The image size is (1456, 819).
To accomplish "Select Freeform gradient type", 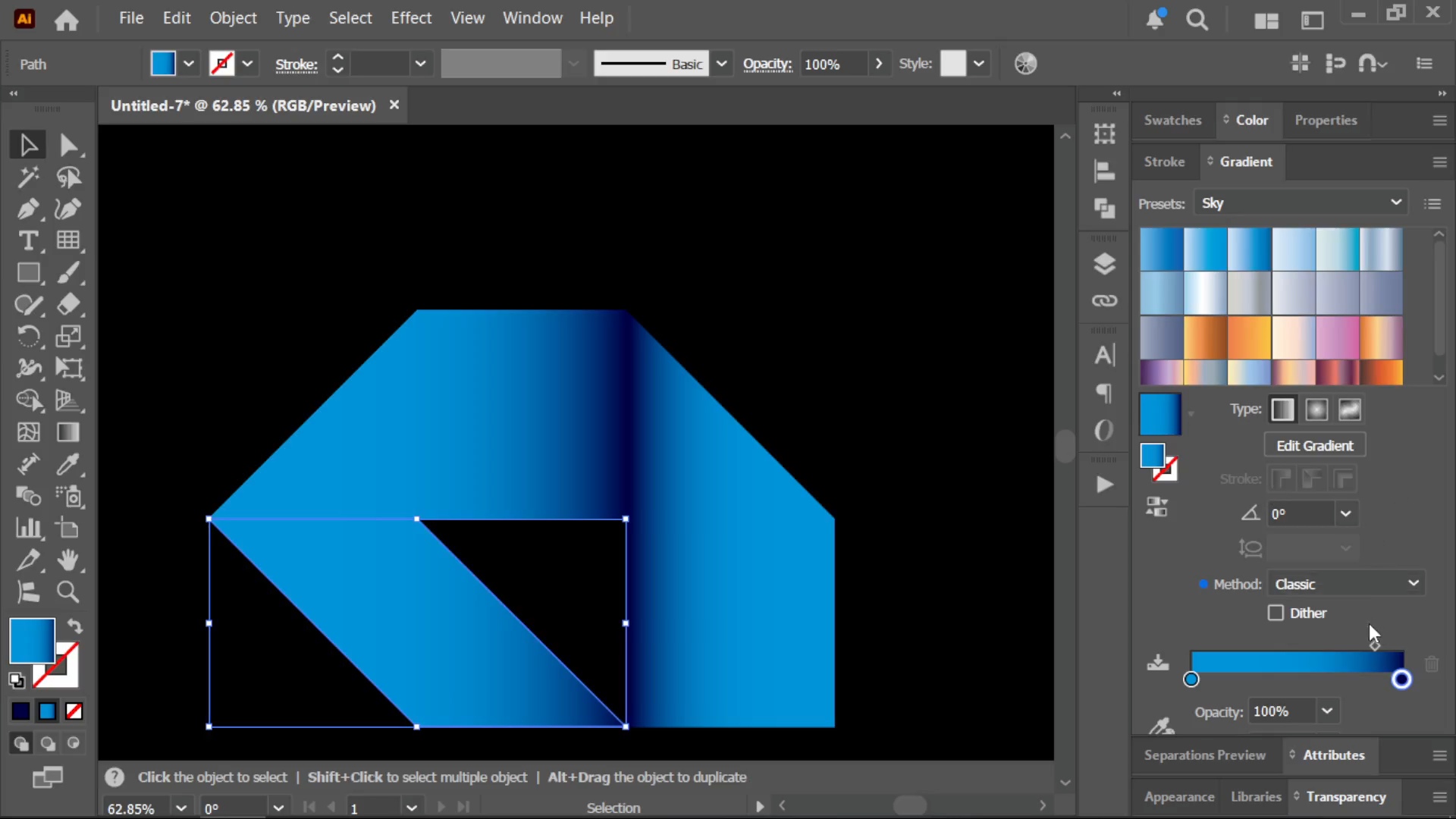I will [x=1350, y=409].
